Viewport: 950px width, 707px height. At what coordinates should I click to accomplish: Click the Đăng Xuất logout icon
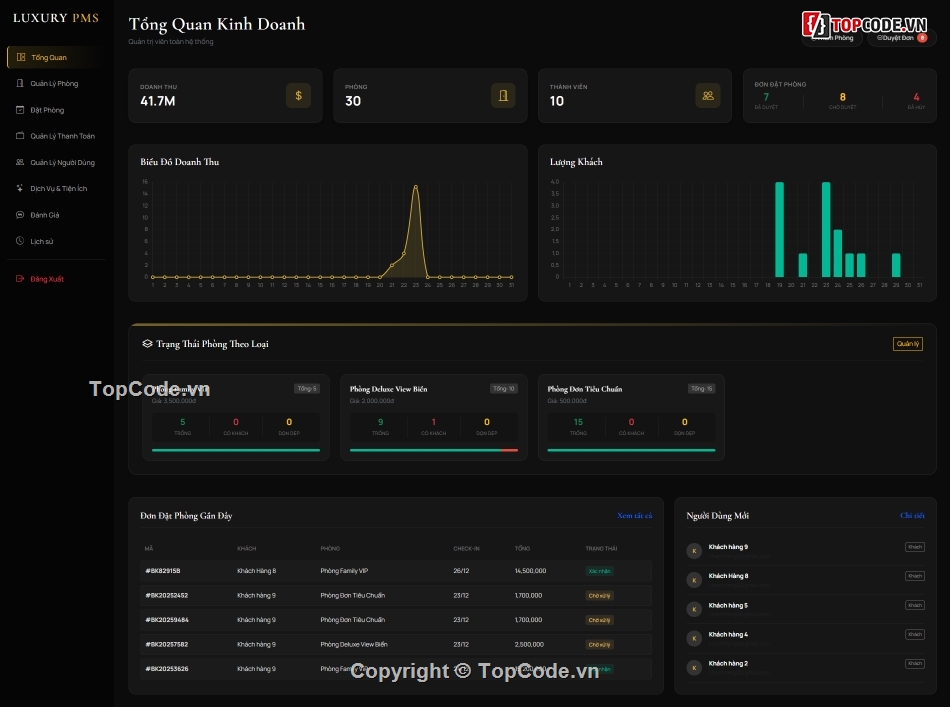[20, 279]
